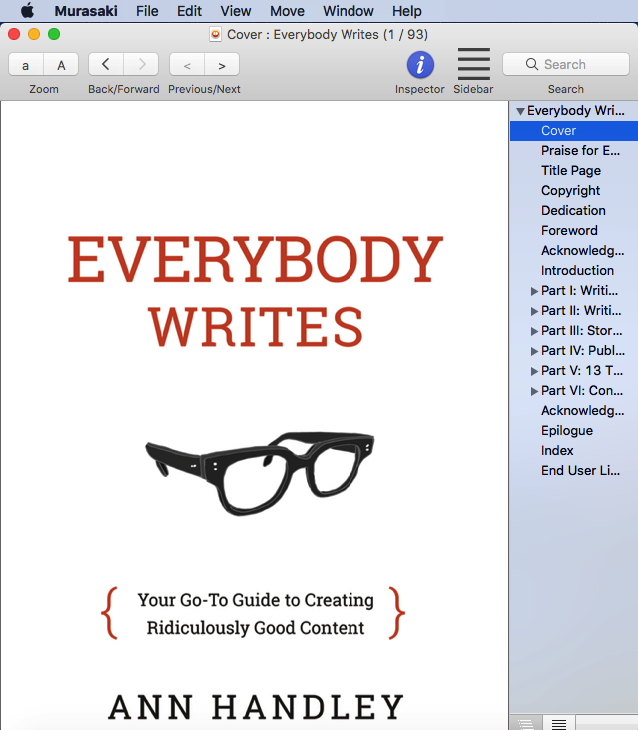
Task: Select the Part III: Stor... label
Action: [x=581, y=331]
